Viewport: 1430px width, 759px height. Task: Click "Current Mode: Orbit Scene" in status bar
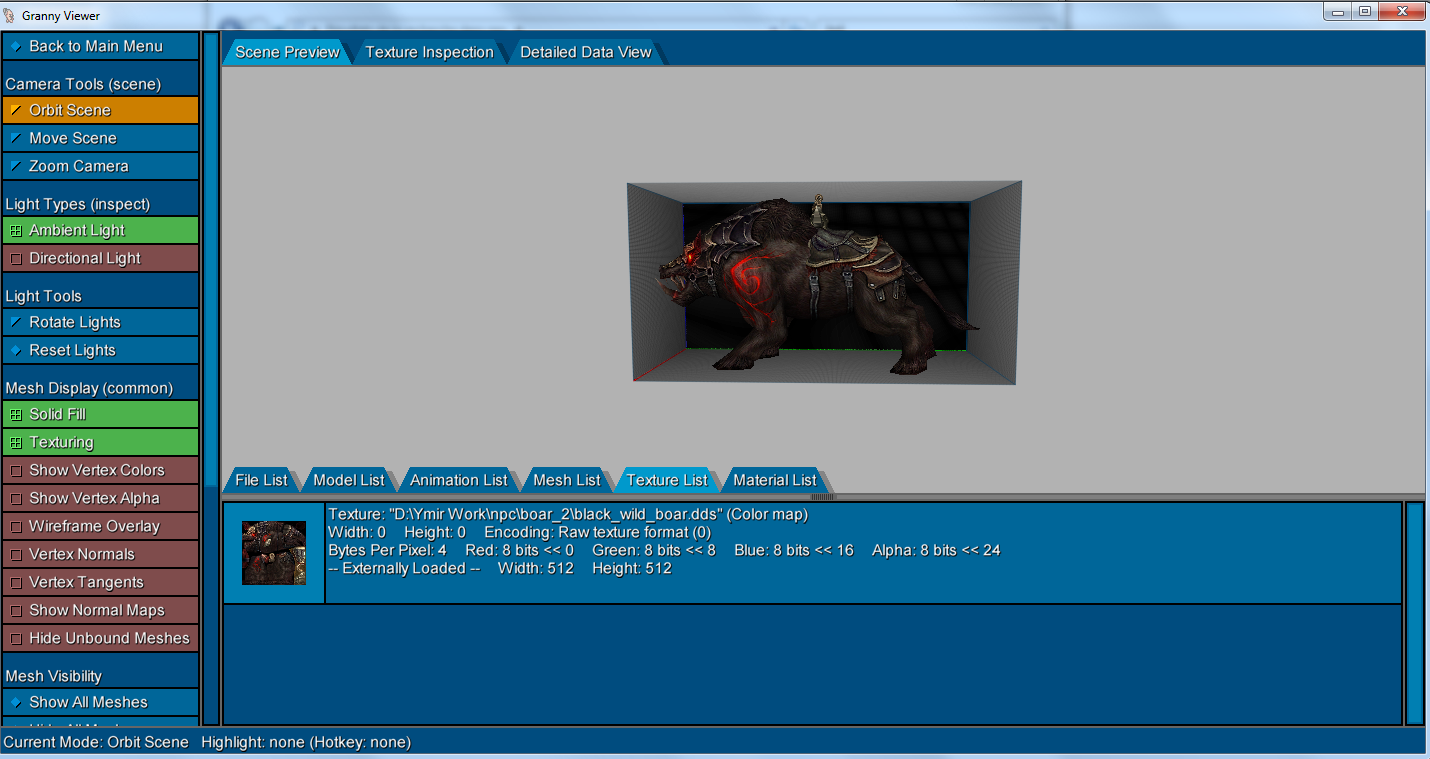pos(96,742)
